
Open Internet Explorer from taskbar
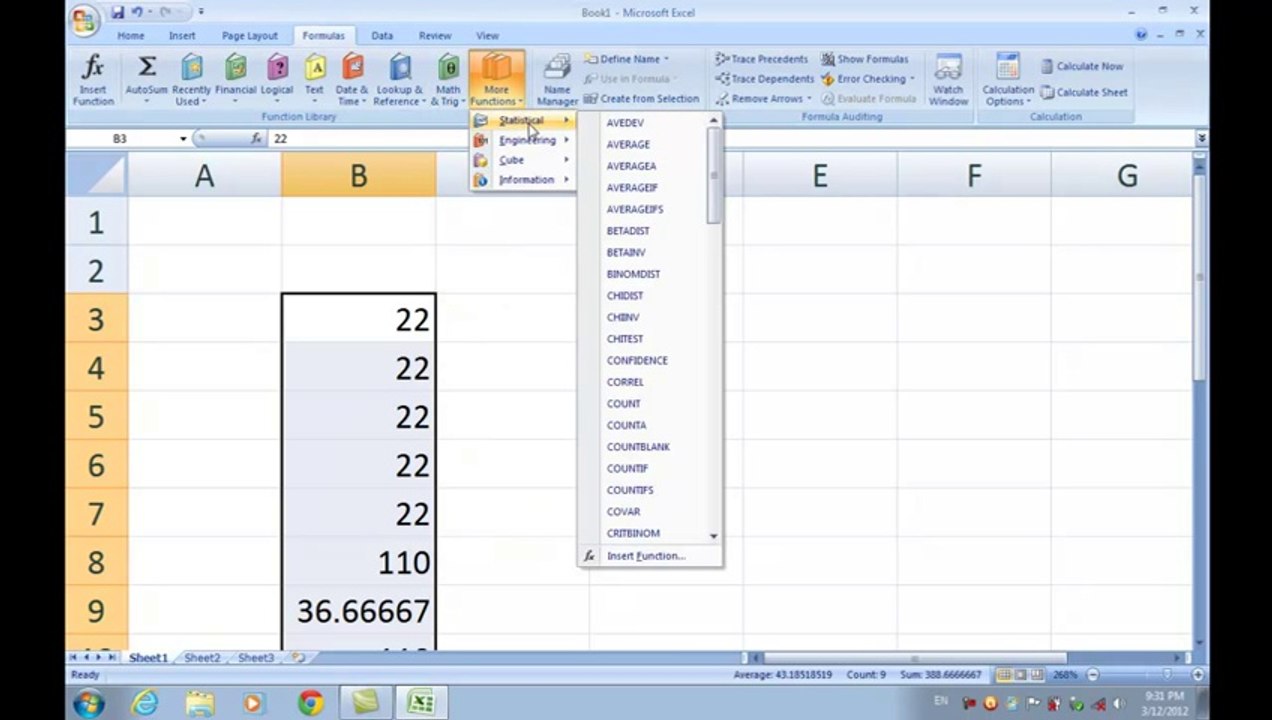coord(145,703)
